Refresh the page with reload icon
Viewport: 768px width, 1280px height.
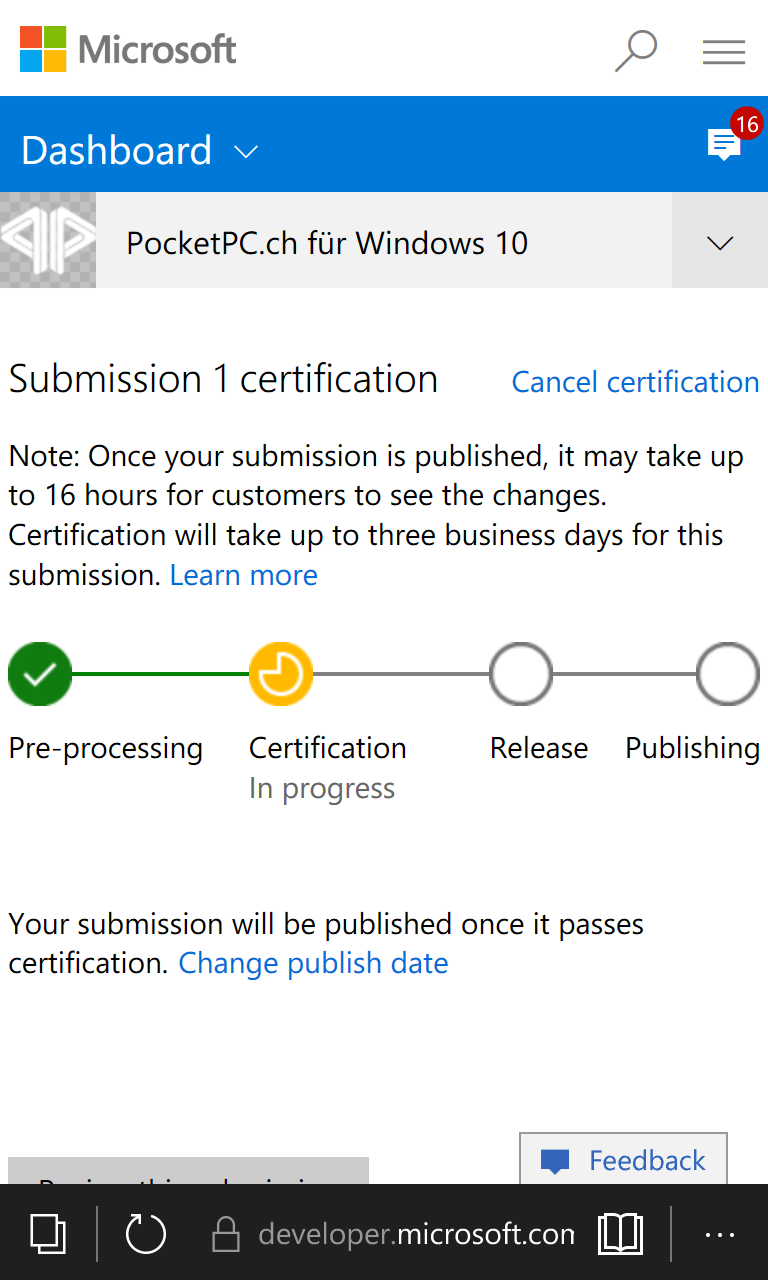click(146, 1234)
